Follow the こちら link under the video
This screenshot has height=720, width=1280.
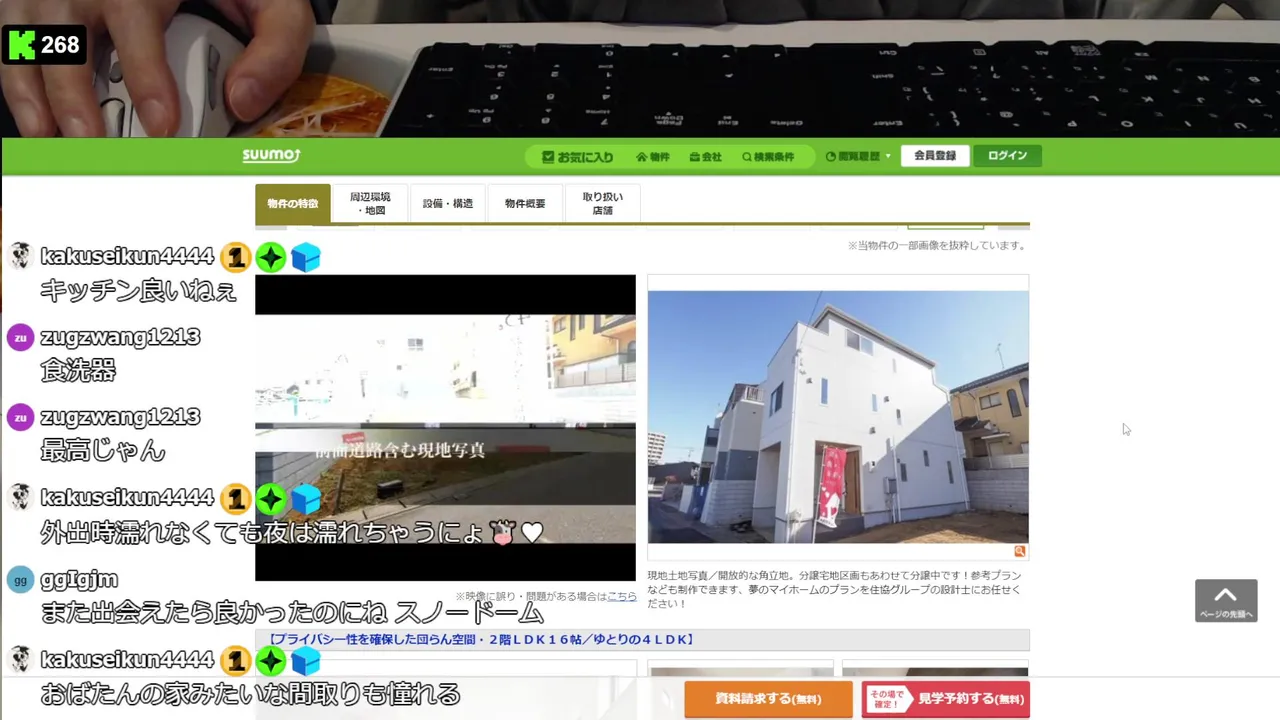click(x=621, y=596)
